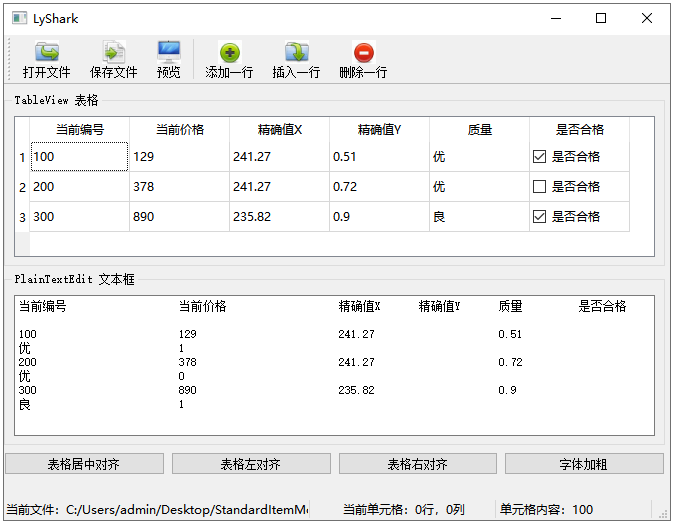This screenshot has width=675, height=524.
Task: Select 241.27 cell in row 2
Action: pos(279,187)
